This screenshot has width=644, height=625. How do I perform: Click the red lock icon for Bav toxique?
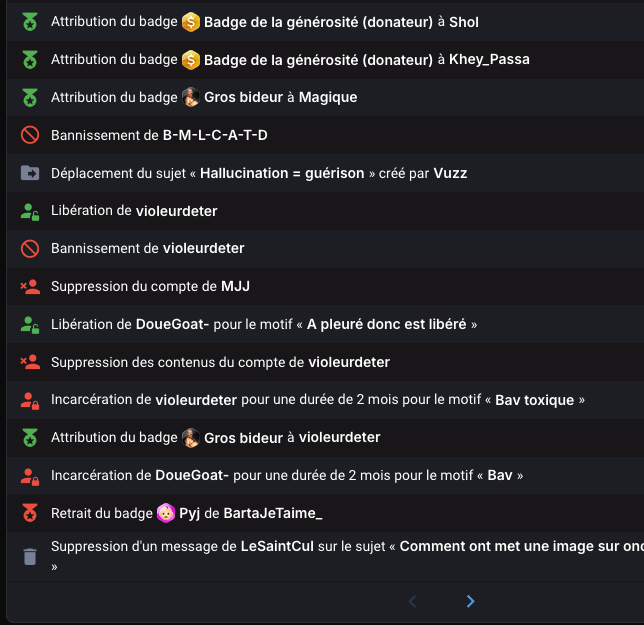(30, 400)
